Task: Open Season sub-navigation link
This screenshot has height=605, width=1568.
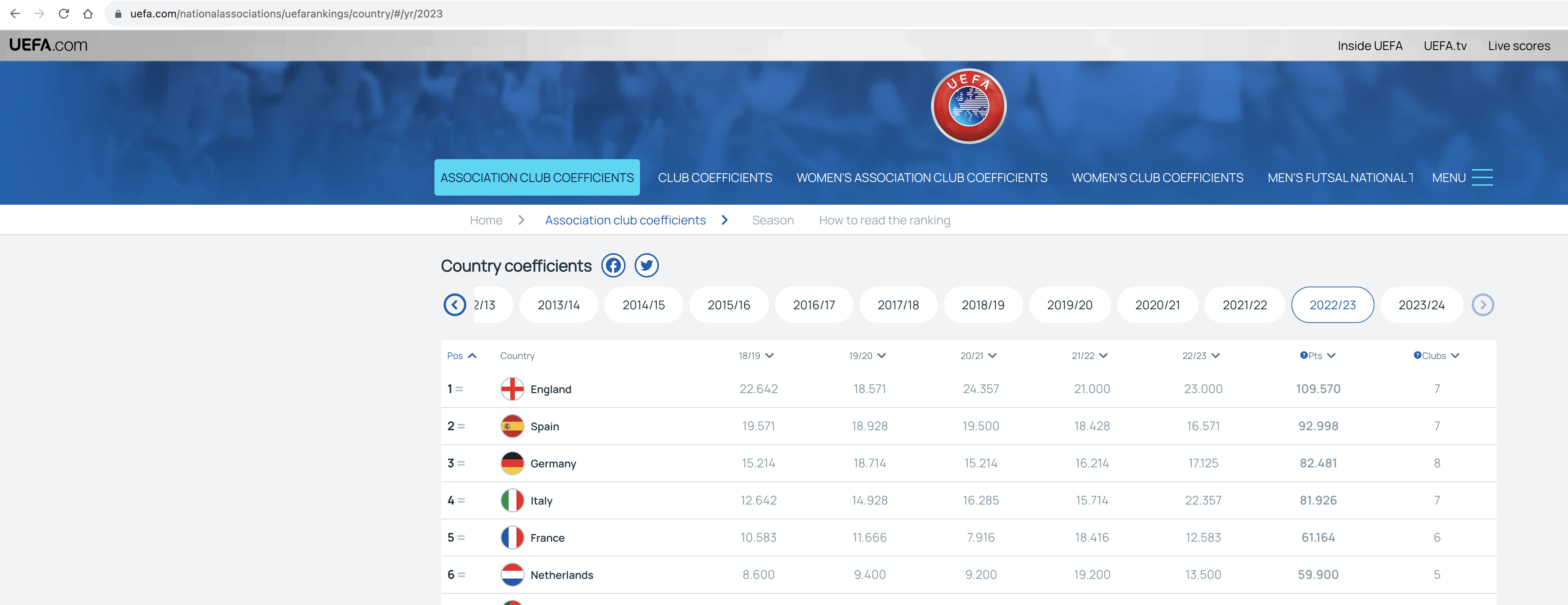Action: click(x=772, y=220)
